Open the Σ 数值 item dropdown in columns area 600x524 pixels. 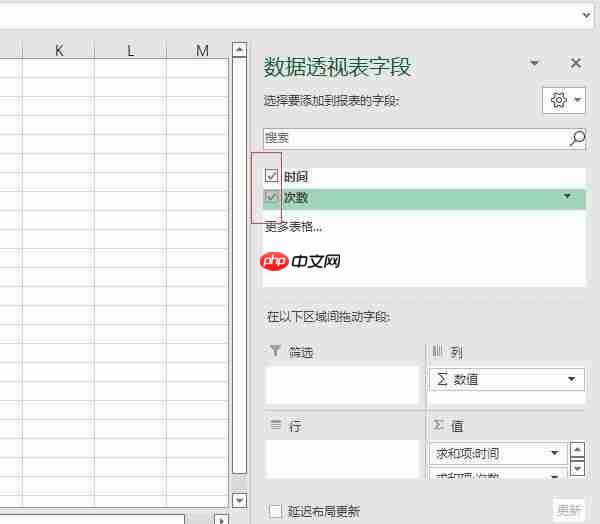[572, 379]
